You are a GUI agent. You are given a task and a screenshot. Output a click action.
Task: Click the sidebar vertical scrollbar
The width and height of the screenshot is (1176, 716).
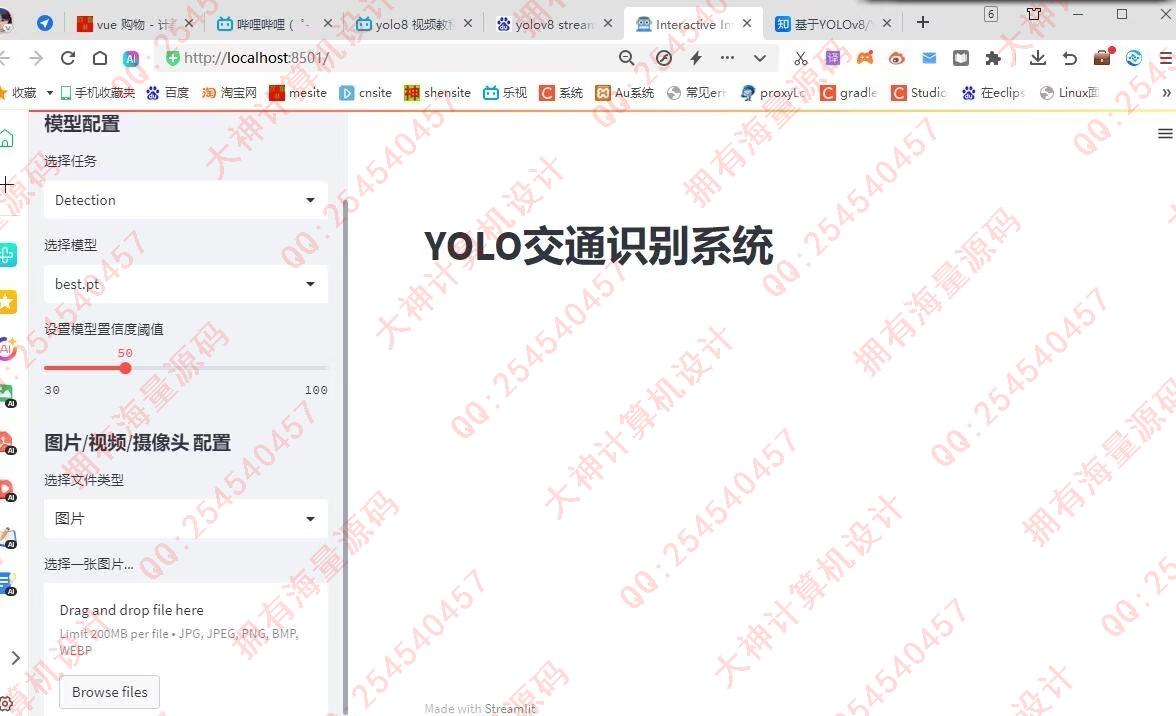(345, 456)
